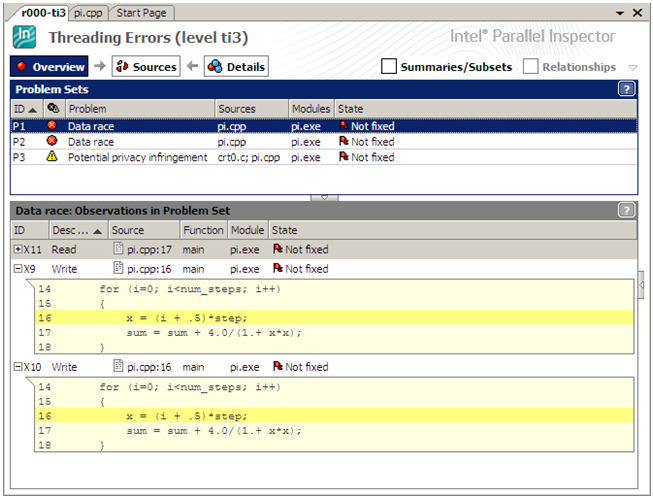
Task: Click the Function column header
Action: [x=203, y=230]
